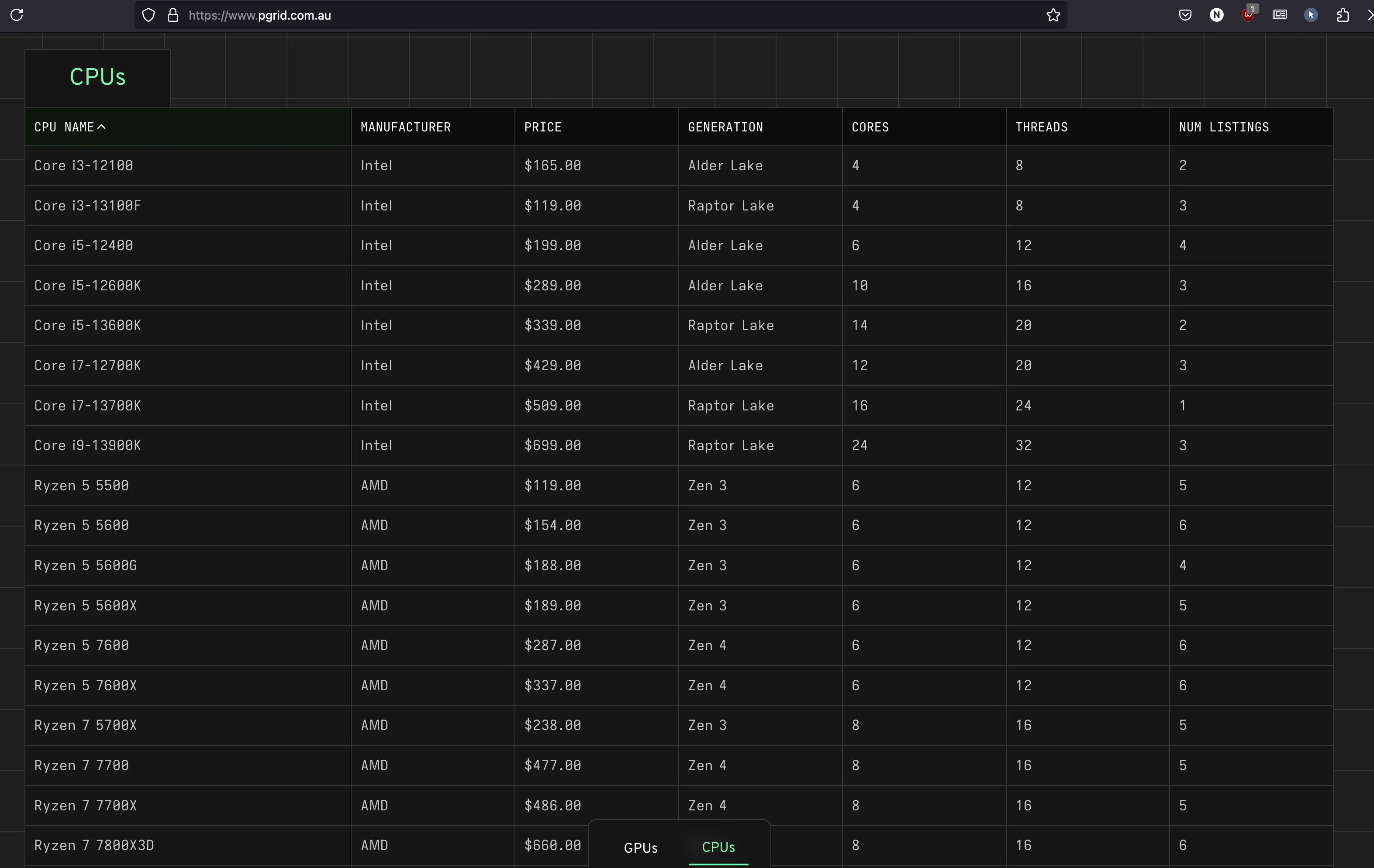Click the newspaper reader extension icon

1279,15
